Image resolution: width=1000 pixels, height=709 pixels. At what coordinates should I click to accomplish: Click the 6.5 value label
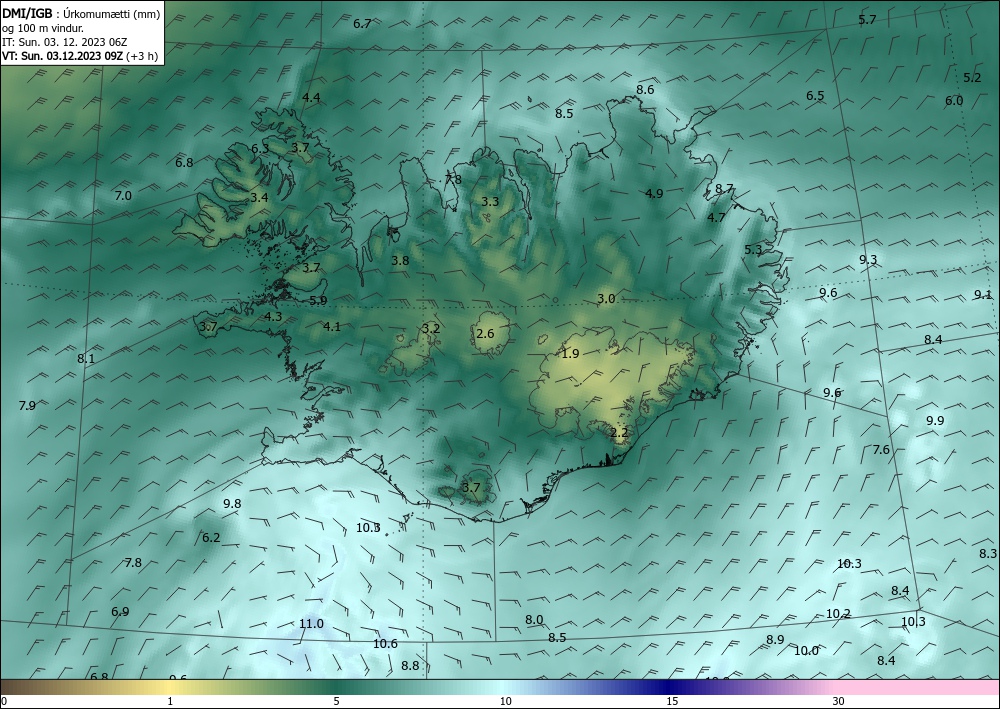[815, 96]
